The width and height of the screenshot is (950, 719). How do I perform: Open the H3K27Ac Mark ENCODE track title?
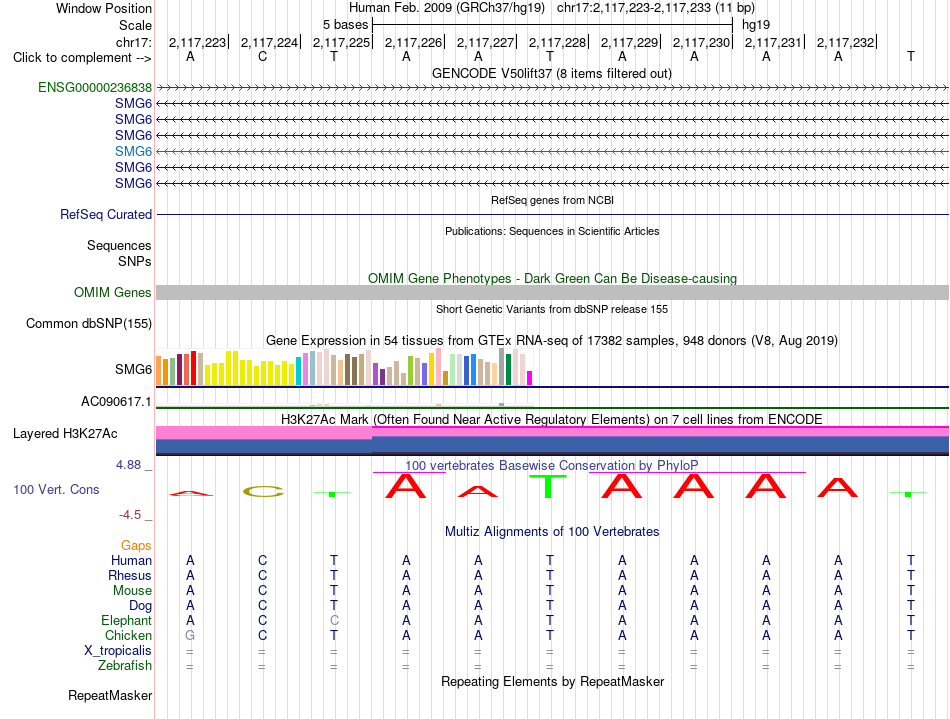point(552,420)
